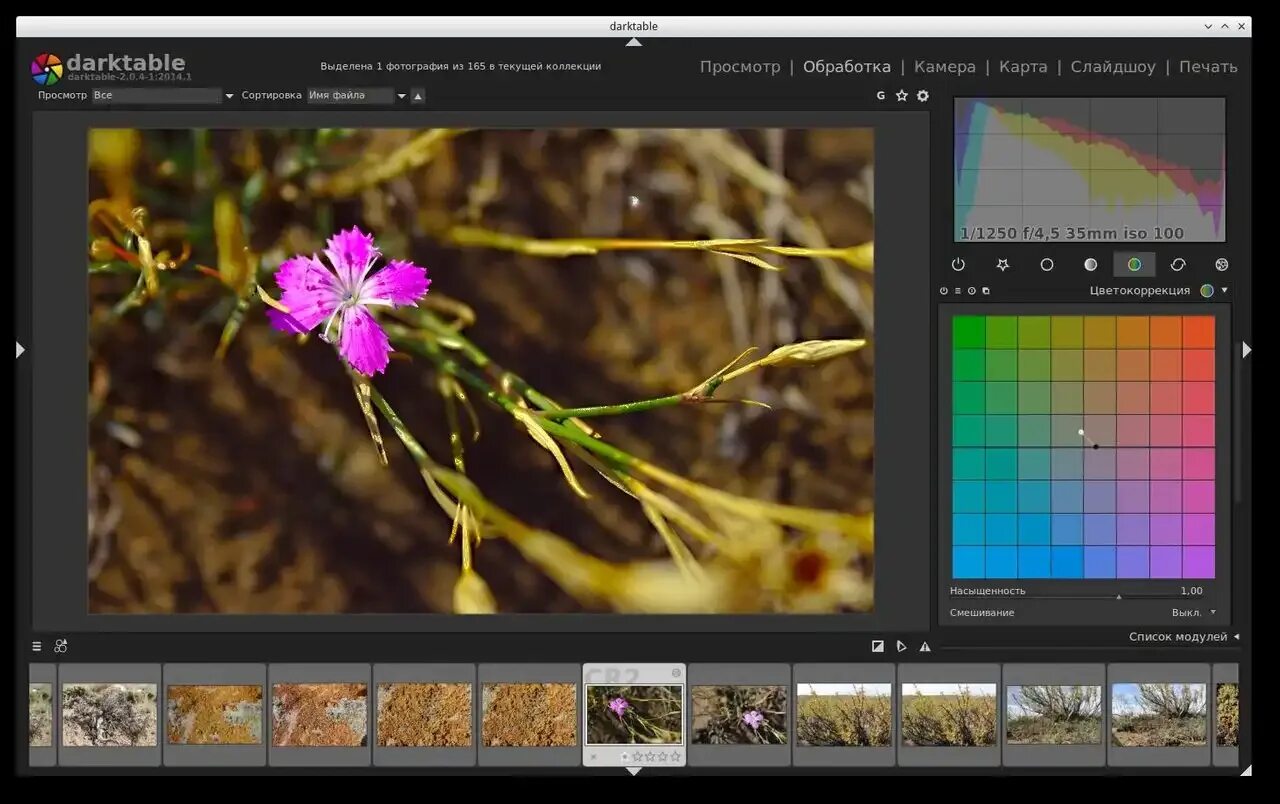
Task: Open the Слайдшоу view
Action: tap(1113, 66)
